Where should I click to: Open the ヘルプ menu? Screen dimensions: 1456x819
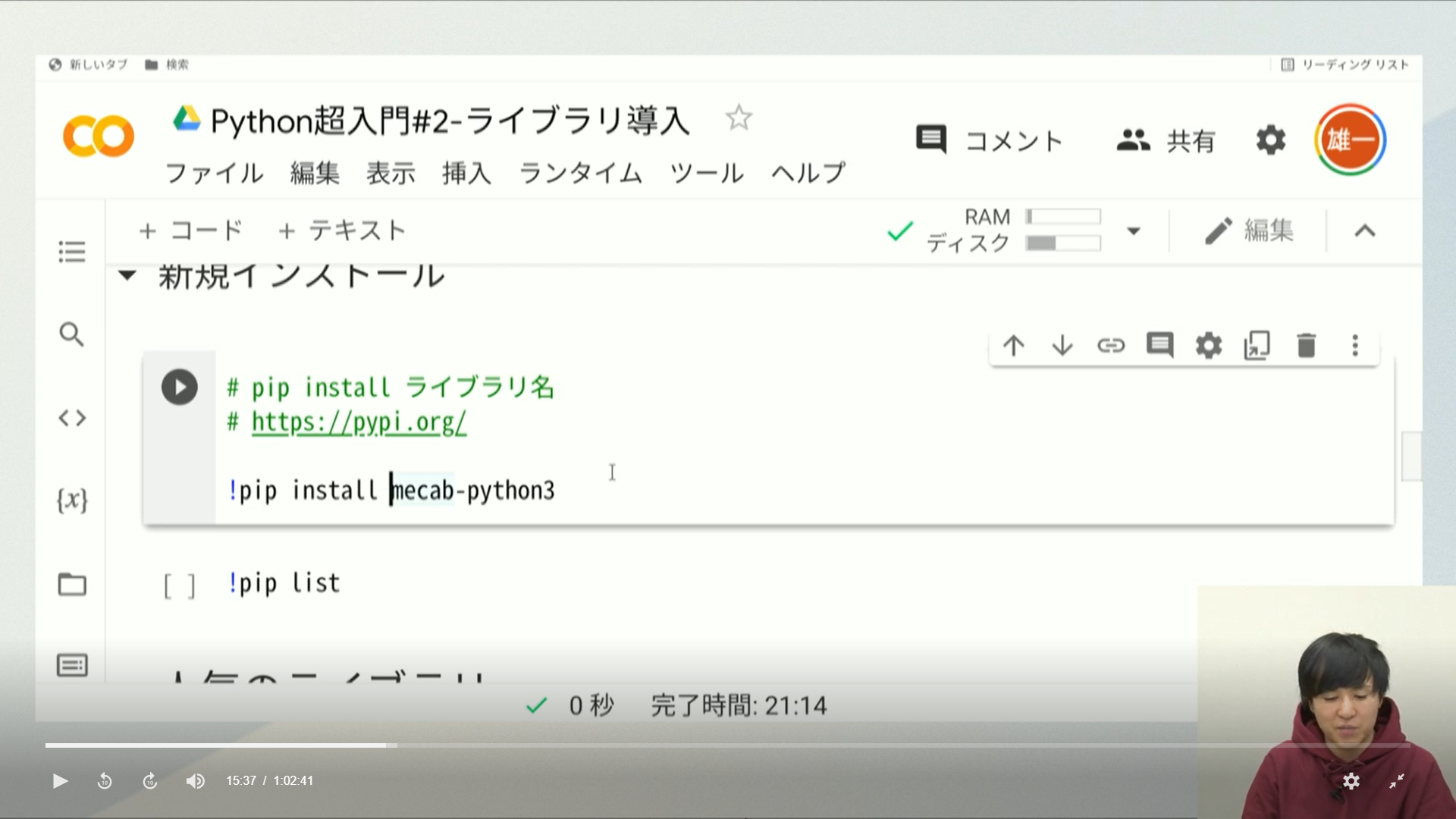808,174
